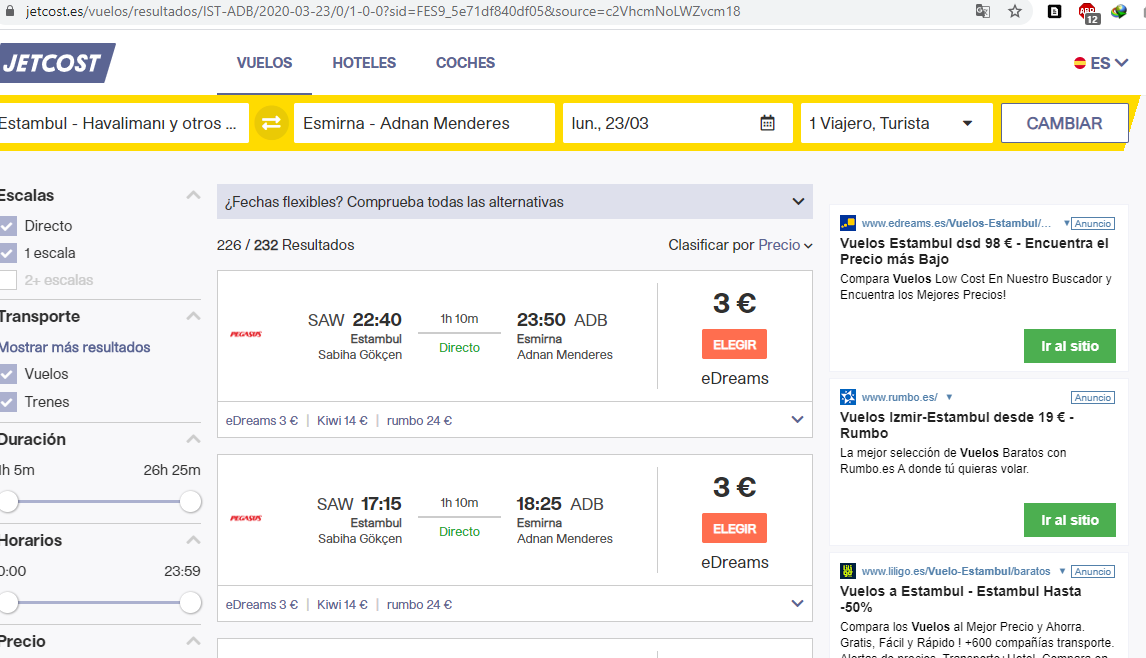This screenshot has width=1146, height=658.
Task: Toggle the 1 escala checkbox
Action: coord(8,253)
